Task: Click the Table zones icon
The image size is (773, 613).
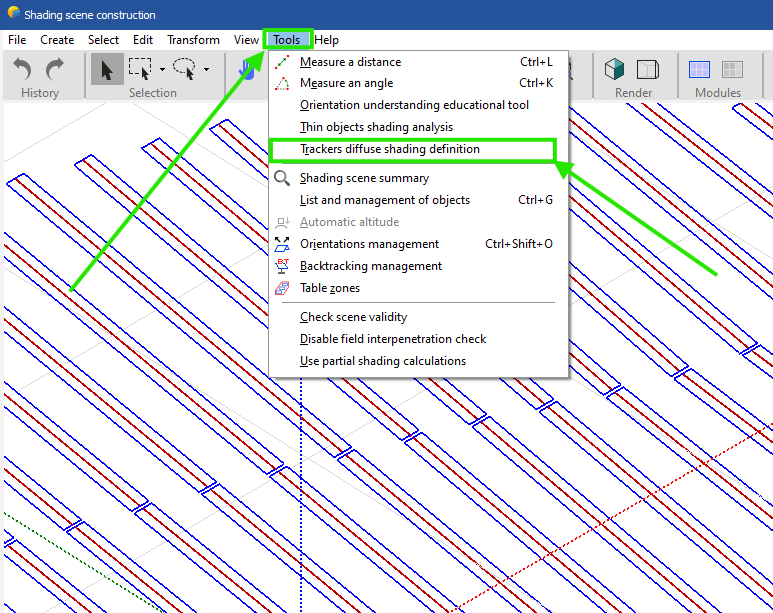Action: 282,288
